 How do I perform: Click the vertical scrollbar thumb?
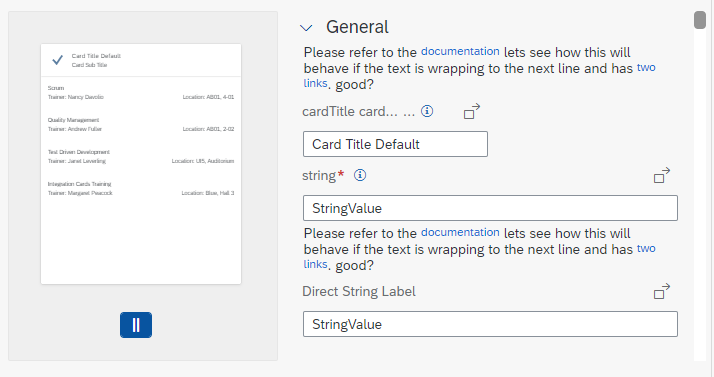click(x=699, y=20)
